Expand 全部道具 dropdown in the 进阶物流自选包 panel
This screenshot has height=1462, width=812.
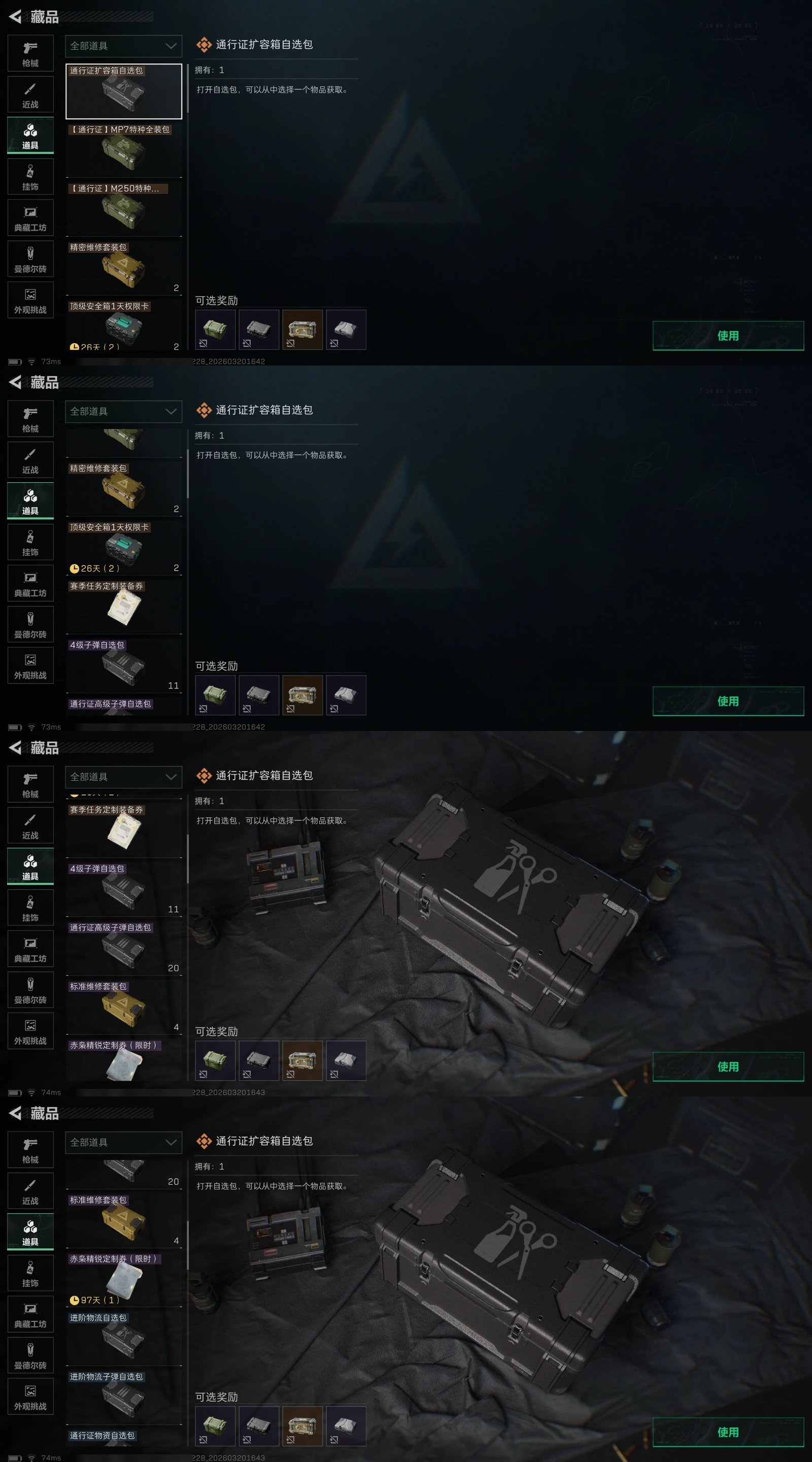[x=124, y=1143]
